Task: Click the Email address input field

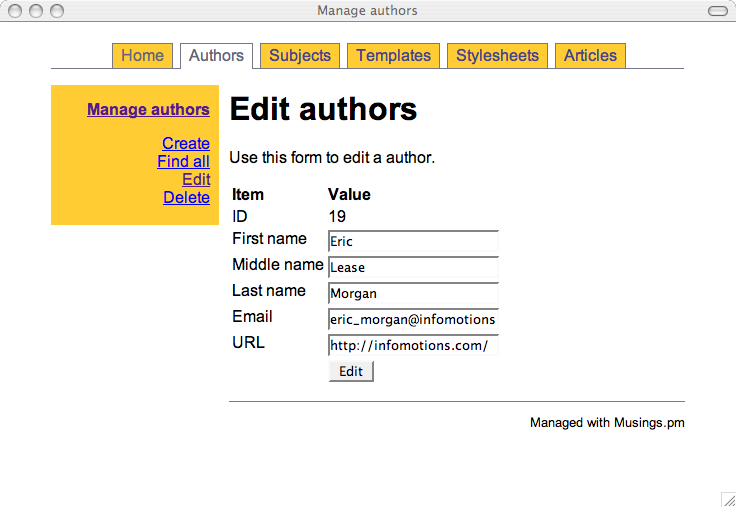Action: click(x=413, y=319)
